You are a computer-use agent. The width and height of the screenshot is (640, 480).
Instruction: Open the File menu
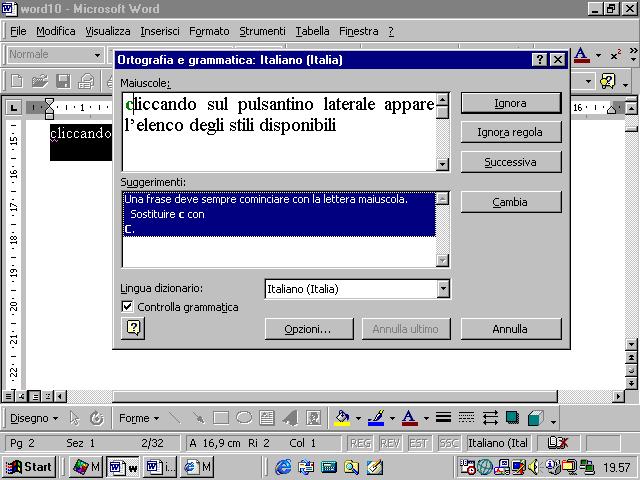[x=18, y=31]
